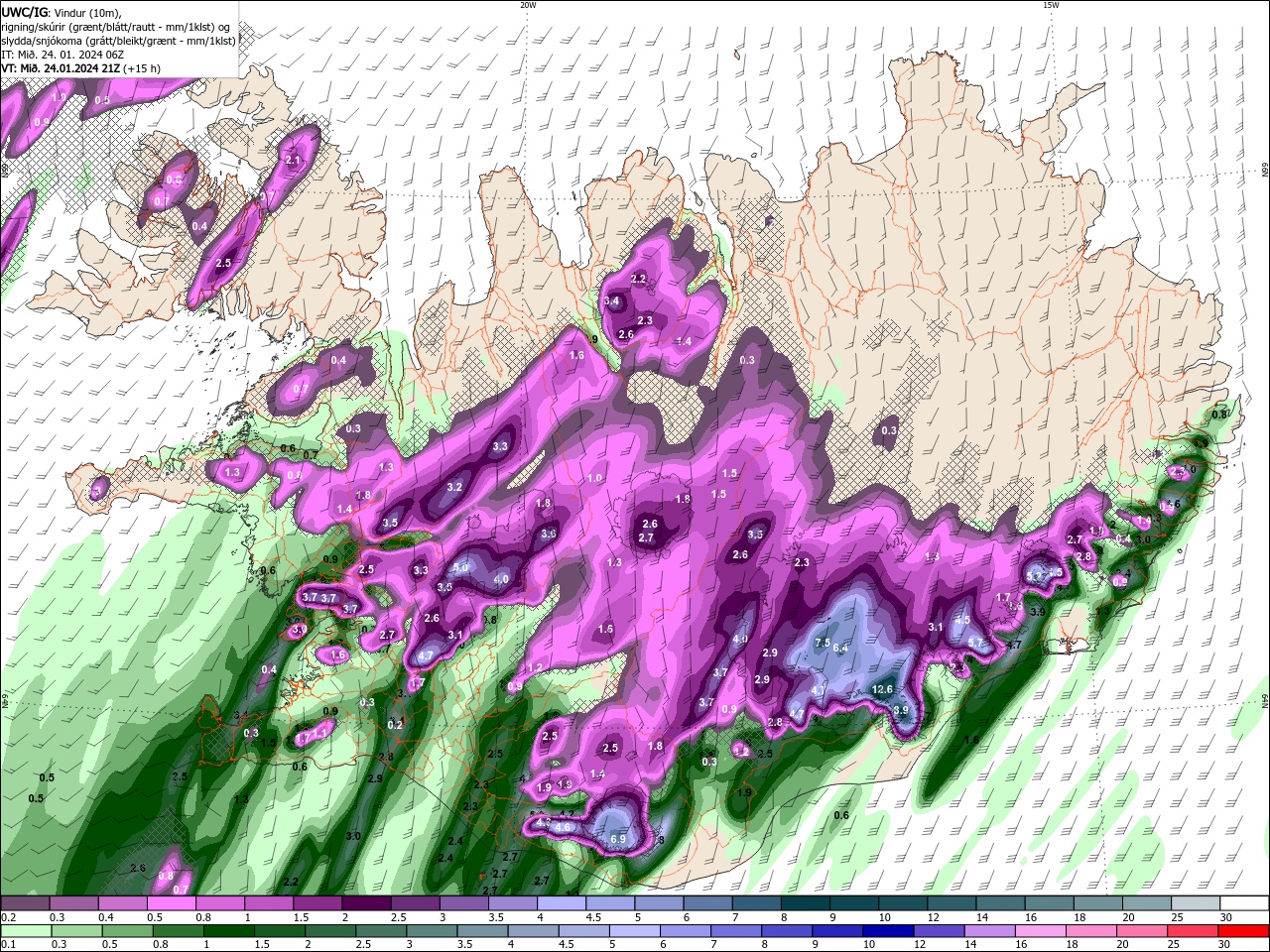The width and height of the screenshot is (1270, 952).
Task: Click the snow scale swatch between 0.5 and 0.8
Action: [x=172, y=903]
